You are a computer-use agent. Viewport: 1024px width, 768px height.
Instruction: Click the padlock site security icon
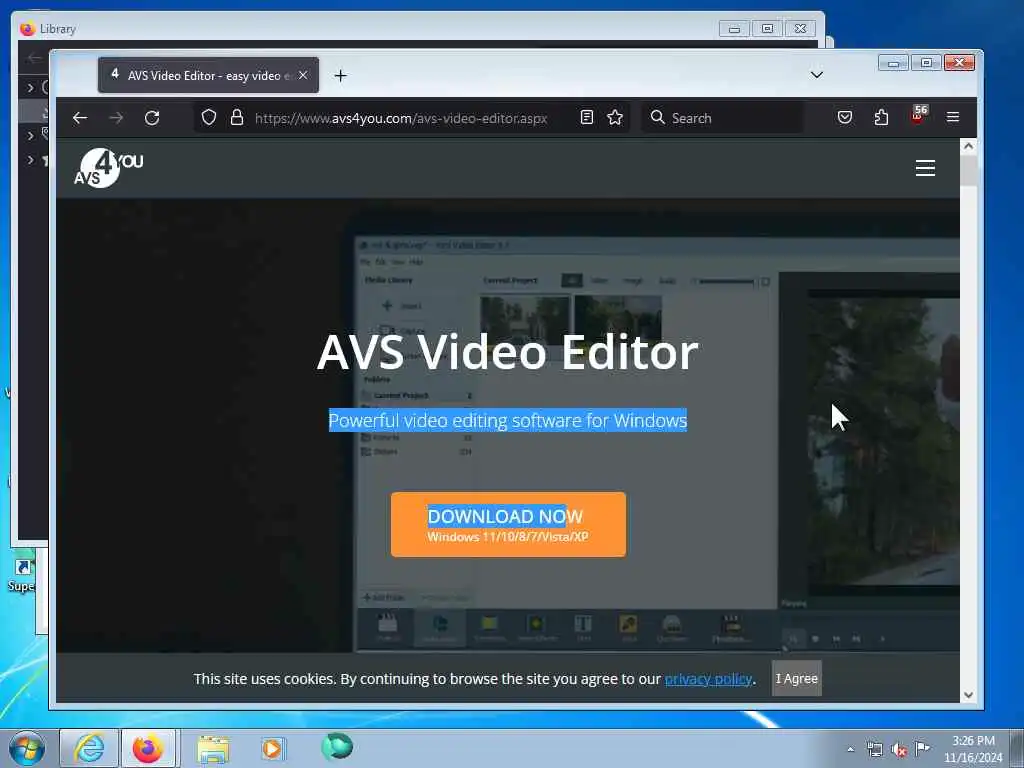click(236, 118)
